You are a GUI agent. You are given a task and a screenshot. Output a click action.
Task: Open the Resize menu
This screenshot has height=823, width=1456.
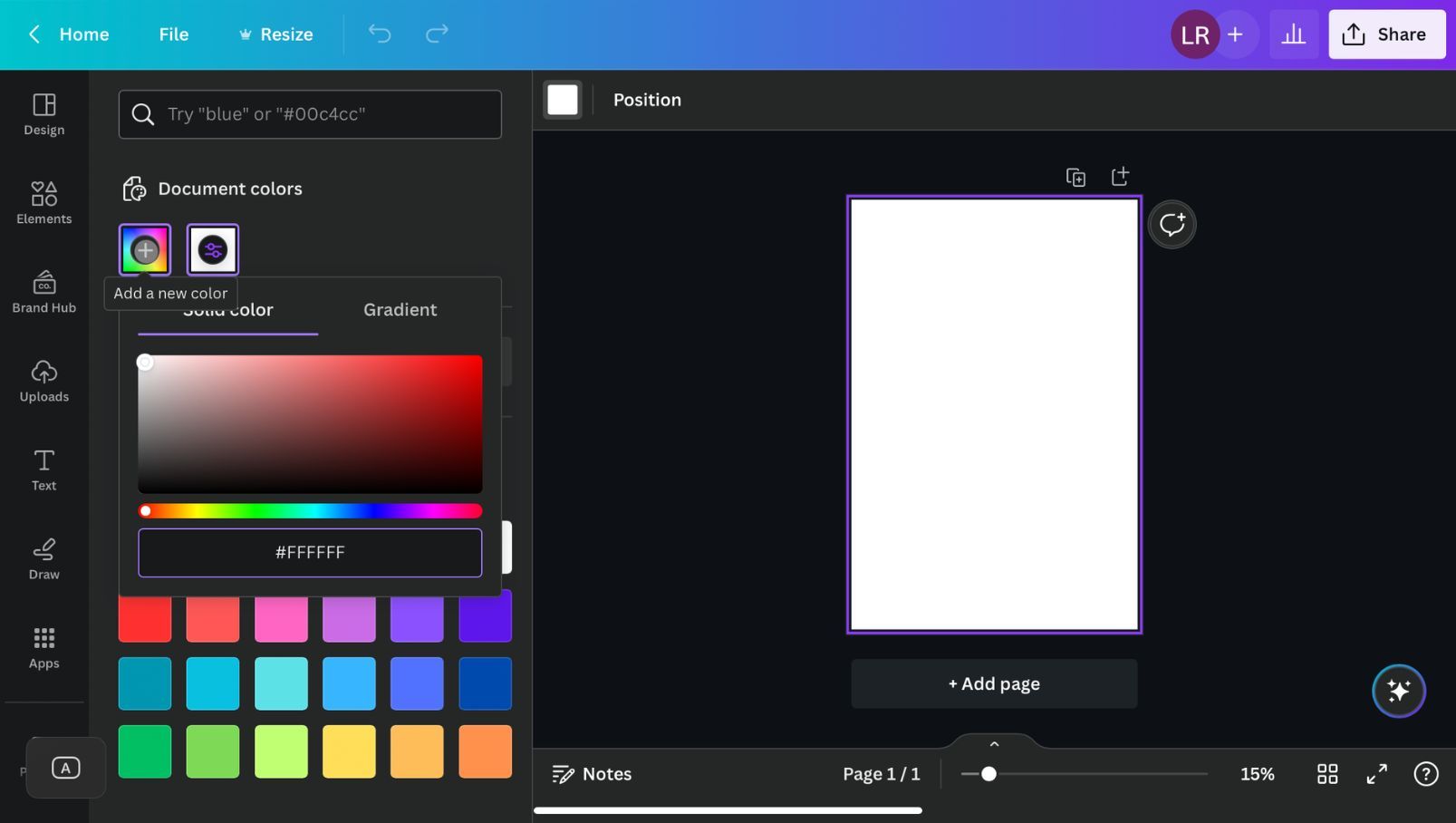tap(276, 34)
